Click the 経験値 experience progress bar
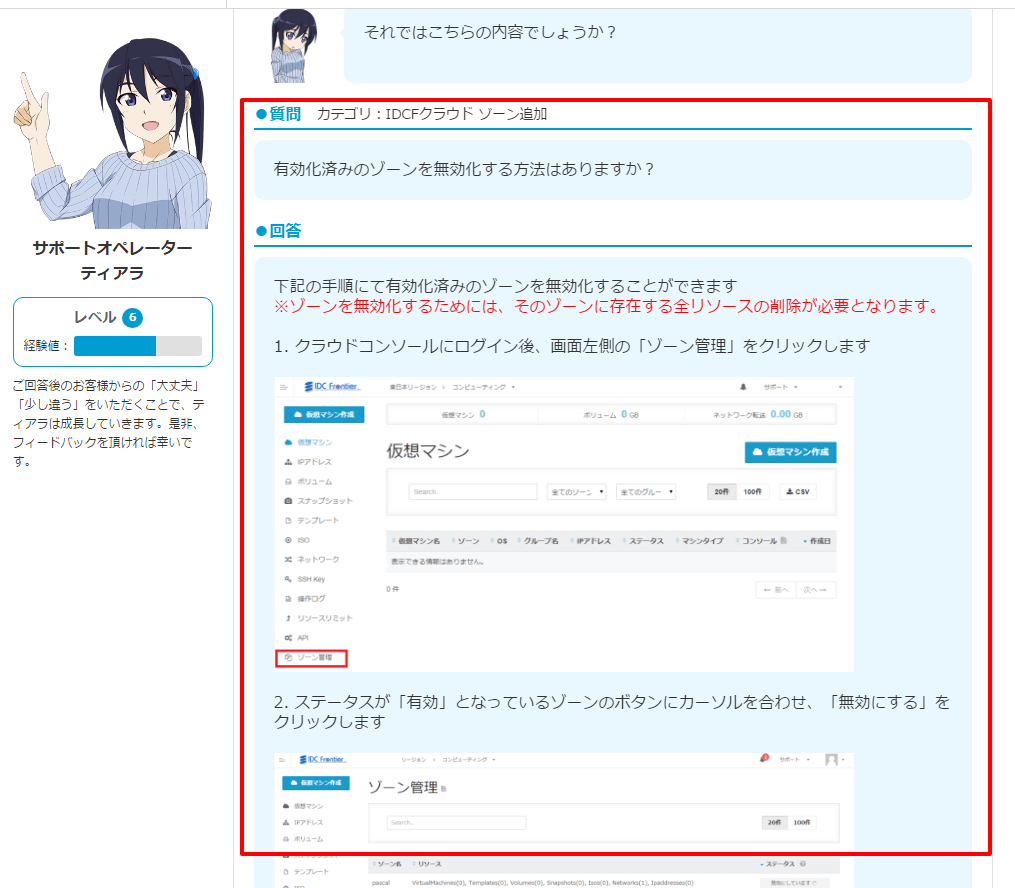Viewport: 1015px width, 888px height. 137,346
